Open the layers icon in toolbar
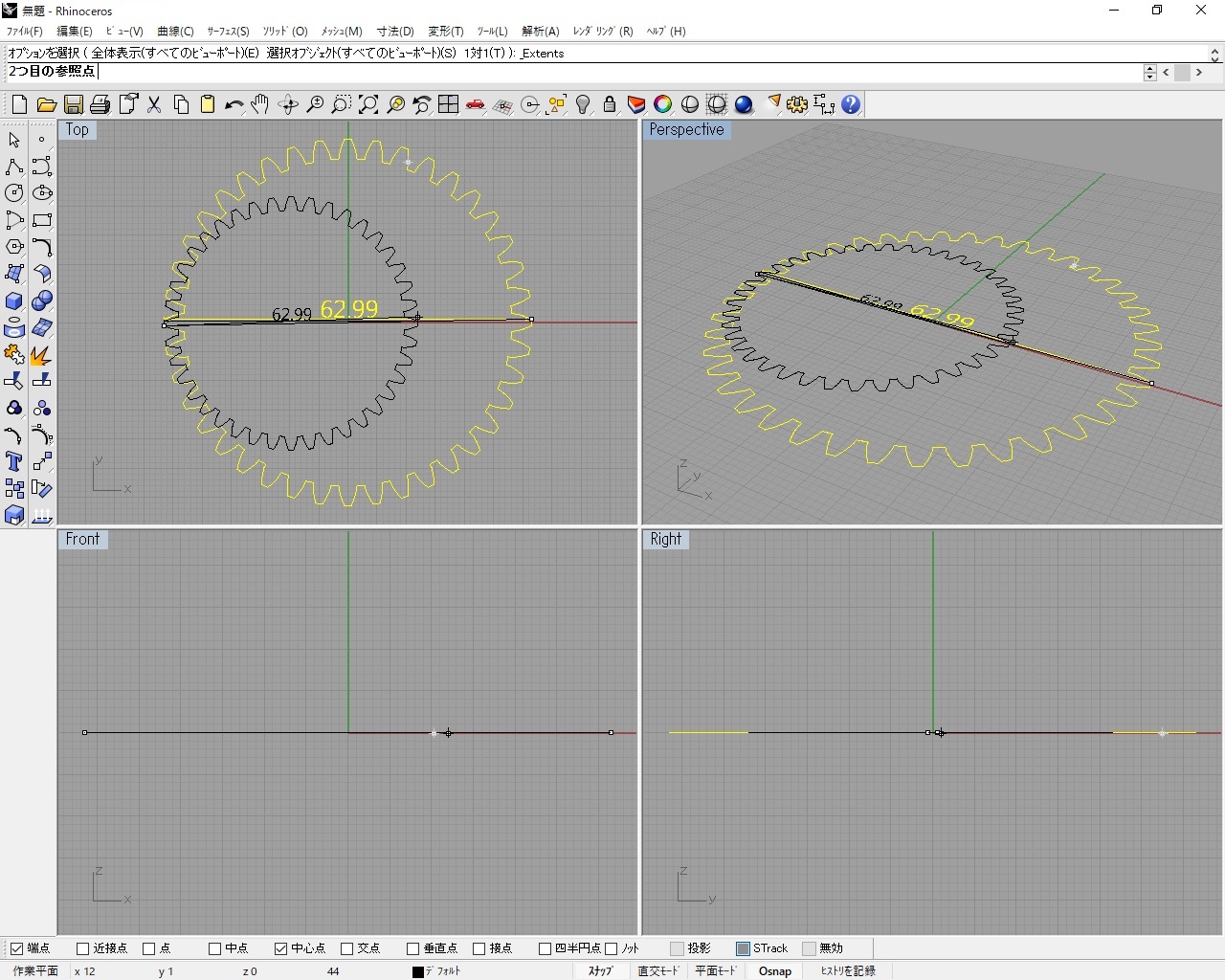Screen dimensions: 1225x980 [x=635, y=104]
